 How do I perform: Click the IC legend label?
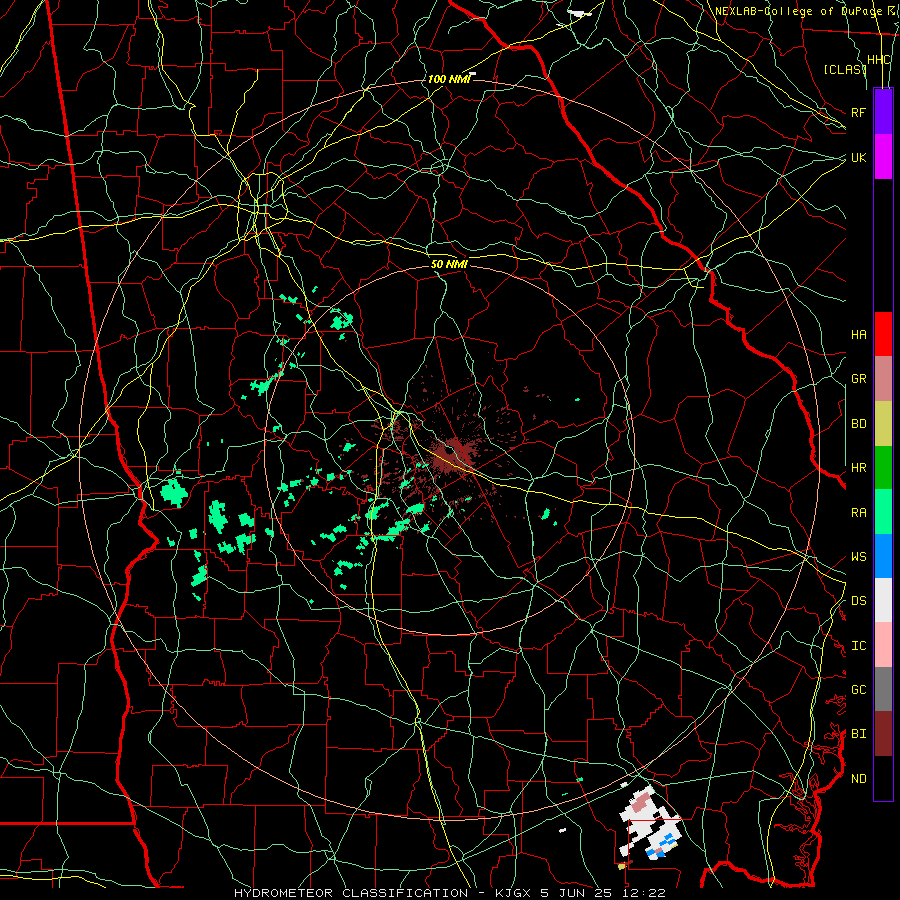858,646
